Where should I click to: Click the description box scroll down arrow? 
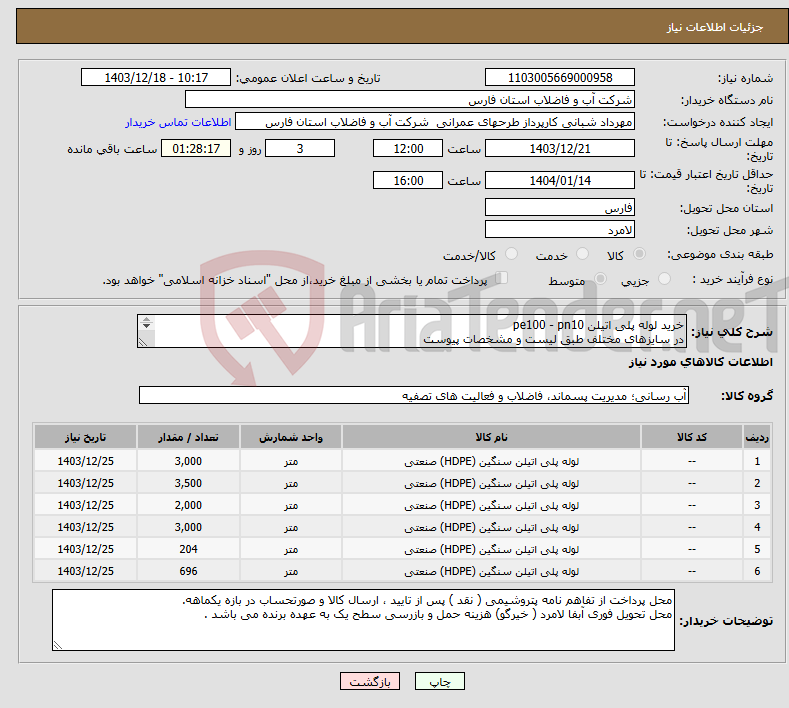146,326
